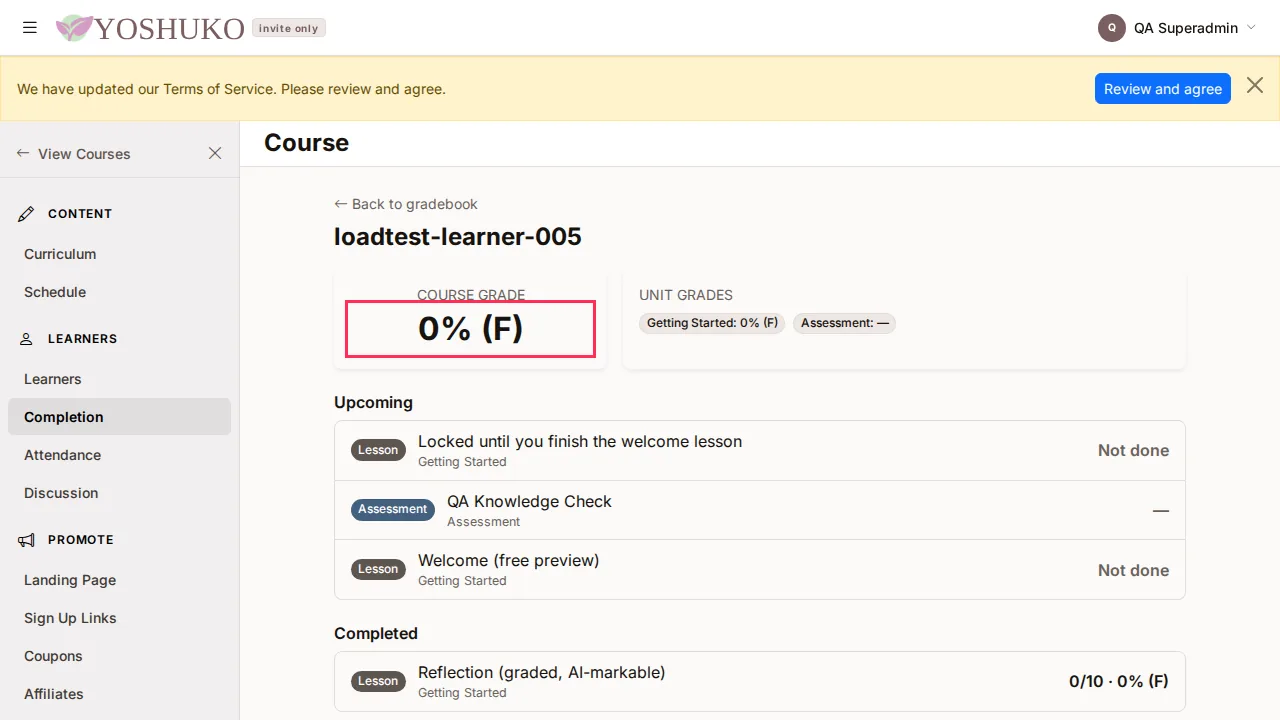Open Welcome (free preview) lesson row
The width and height of the screenshot is (1280, 720).
click(760, 570)
